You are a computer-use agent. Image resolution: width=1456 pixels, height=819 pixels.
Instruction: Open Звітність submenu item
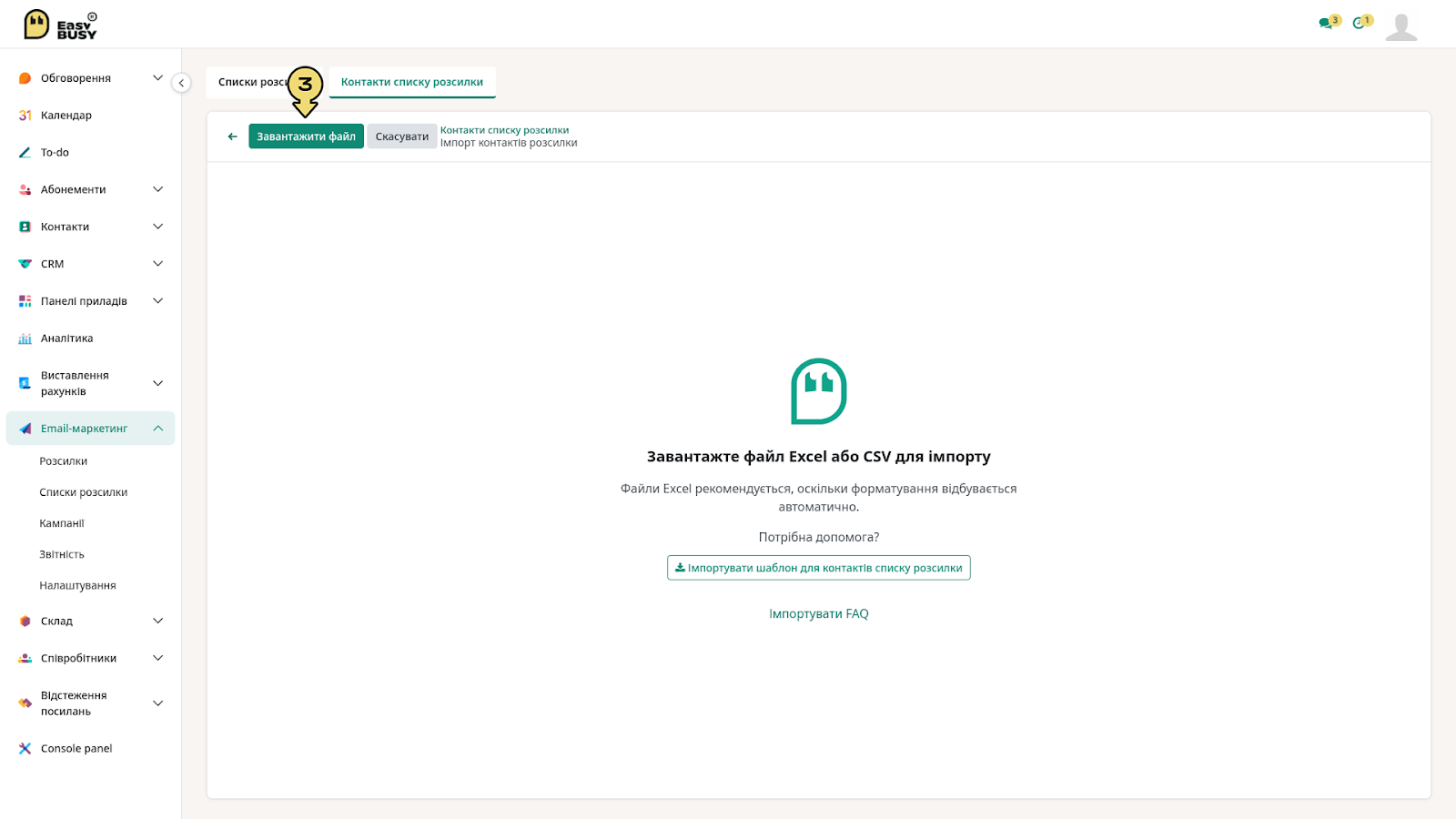(x=62, y=554)
